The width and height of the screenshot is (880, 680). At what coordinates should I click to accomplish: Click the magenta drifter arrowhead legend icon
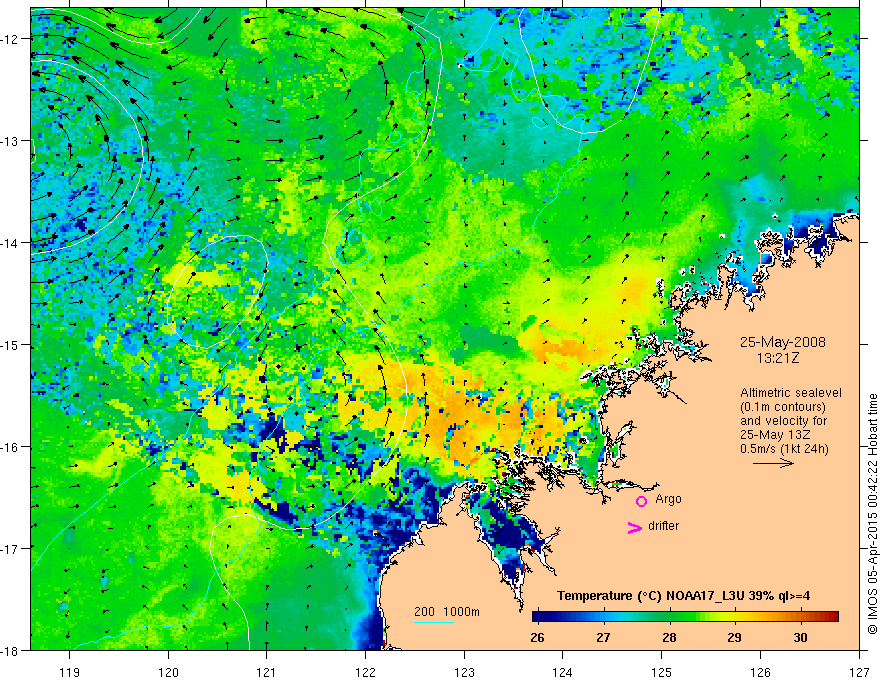635,527
